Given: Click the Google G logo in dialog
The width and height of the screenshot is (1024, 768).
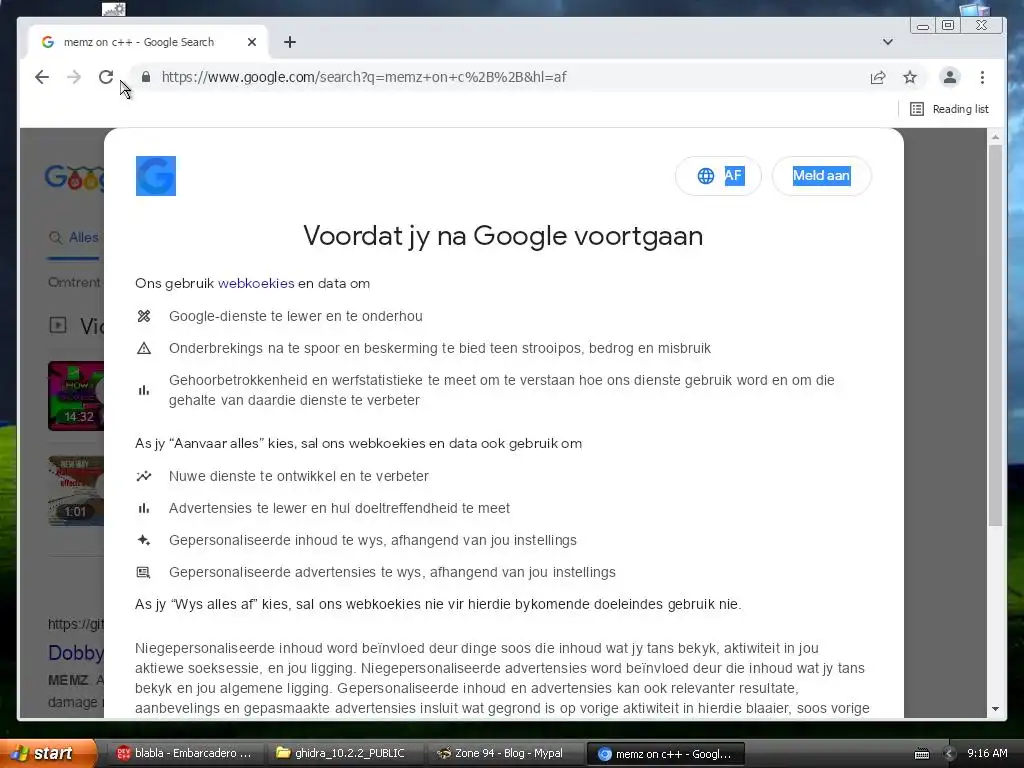Looking at the screenshot, I should 155,176.
